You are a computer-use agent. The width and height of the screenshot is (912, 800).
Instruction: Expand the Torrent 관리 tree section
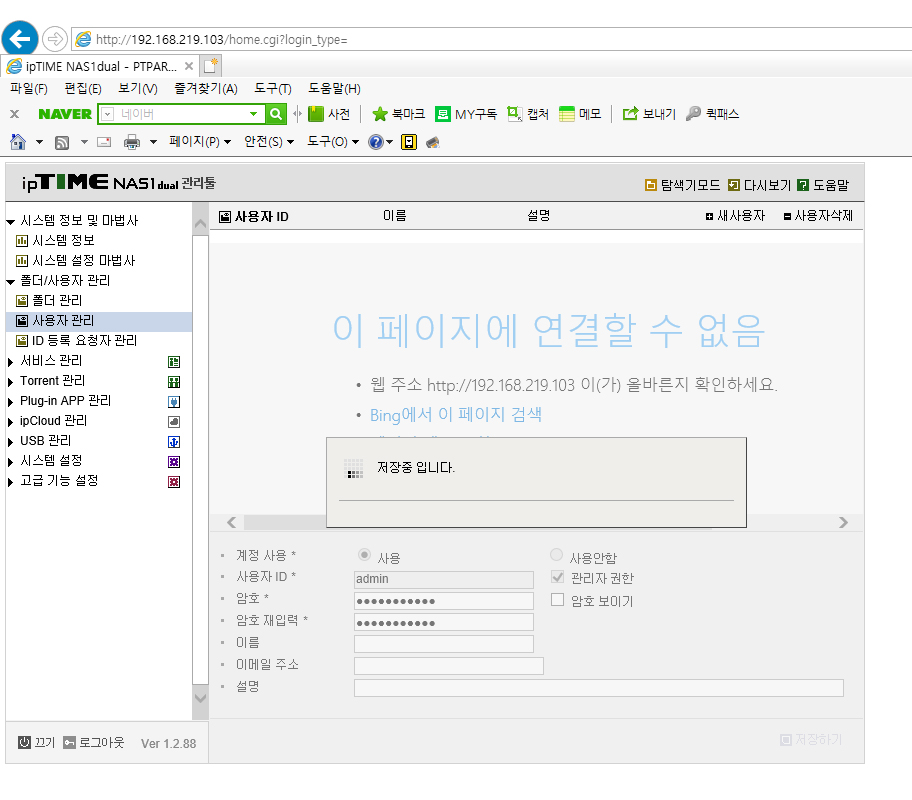tap(10, 382)
